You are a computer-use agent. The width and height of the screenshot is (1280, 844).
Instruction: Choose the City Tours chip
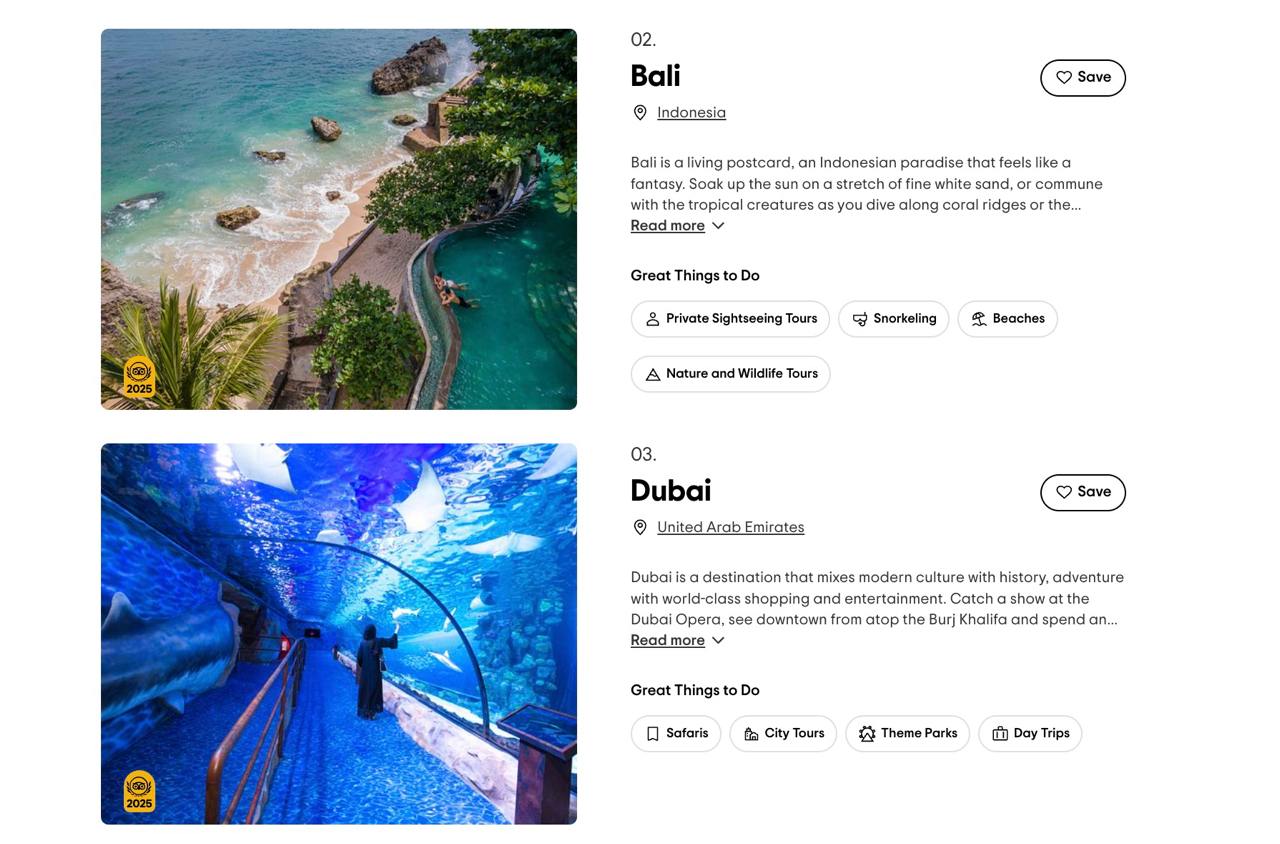783,734
